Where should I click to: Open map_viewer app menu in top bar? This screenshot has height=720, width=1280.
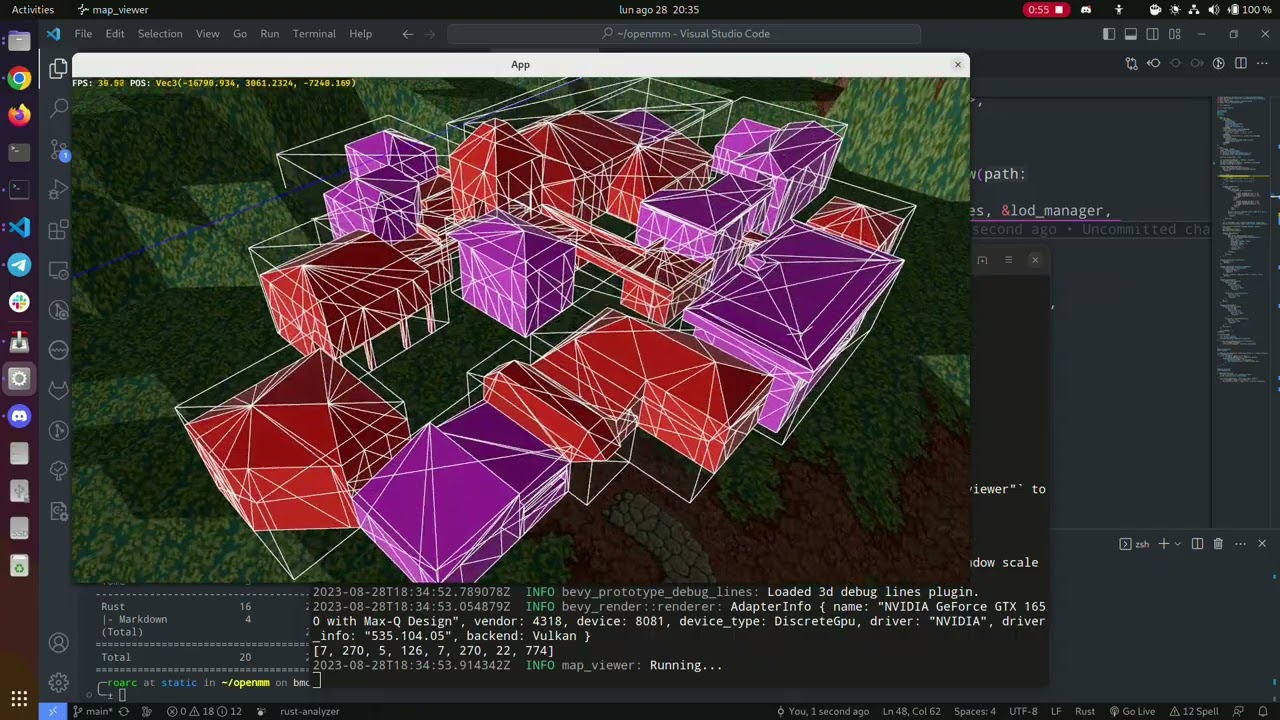click(113, 10)
